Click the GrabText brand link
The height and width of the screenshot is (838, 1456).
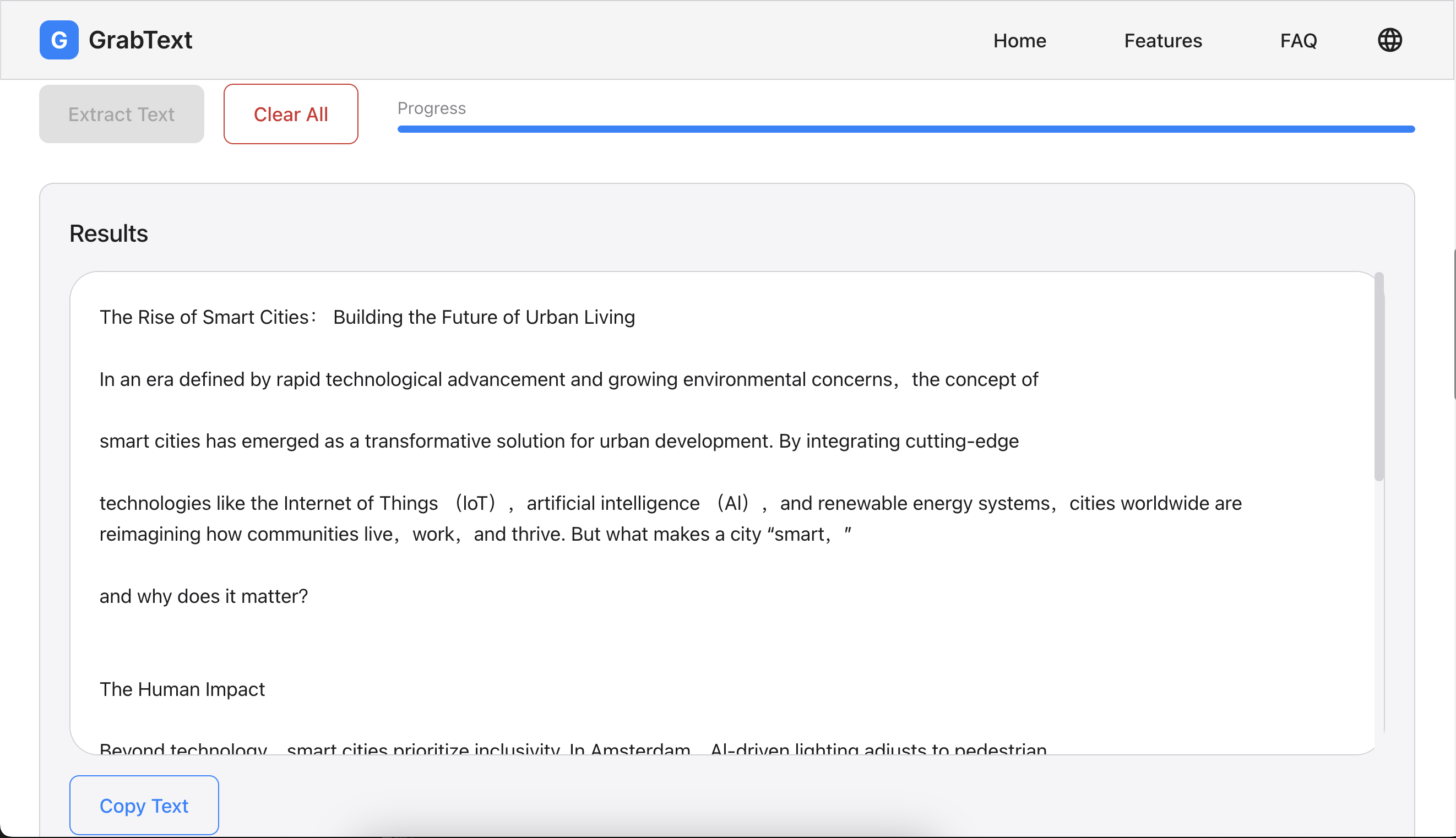pos(140,40)
